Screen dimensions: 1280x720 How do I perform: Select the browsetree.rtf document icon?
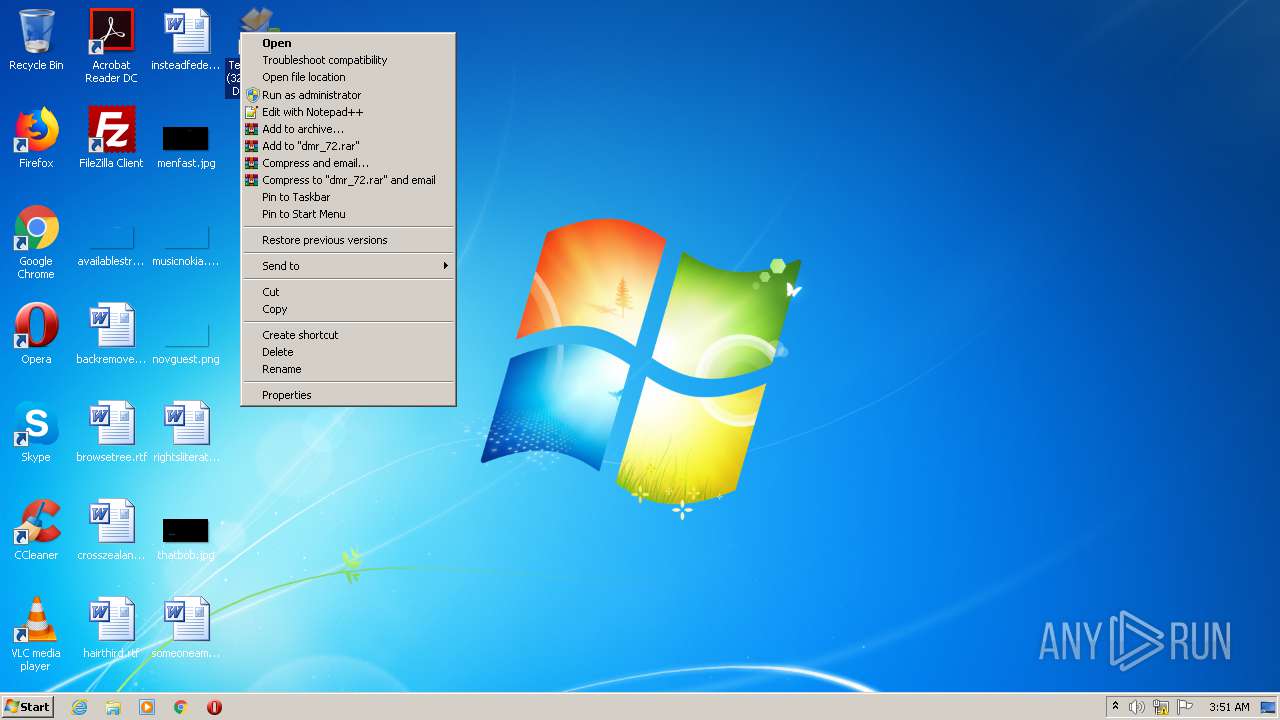point(111,432)
